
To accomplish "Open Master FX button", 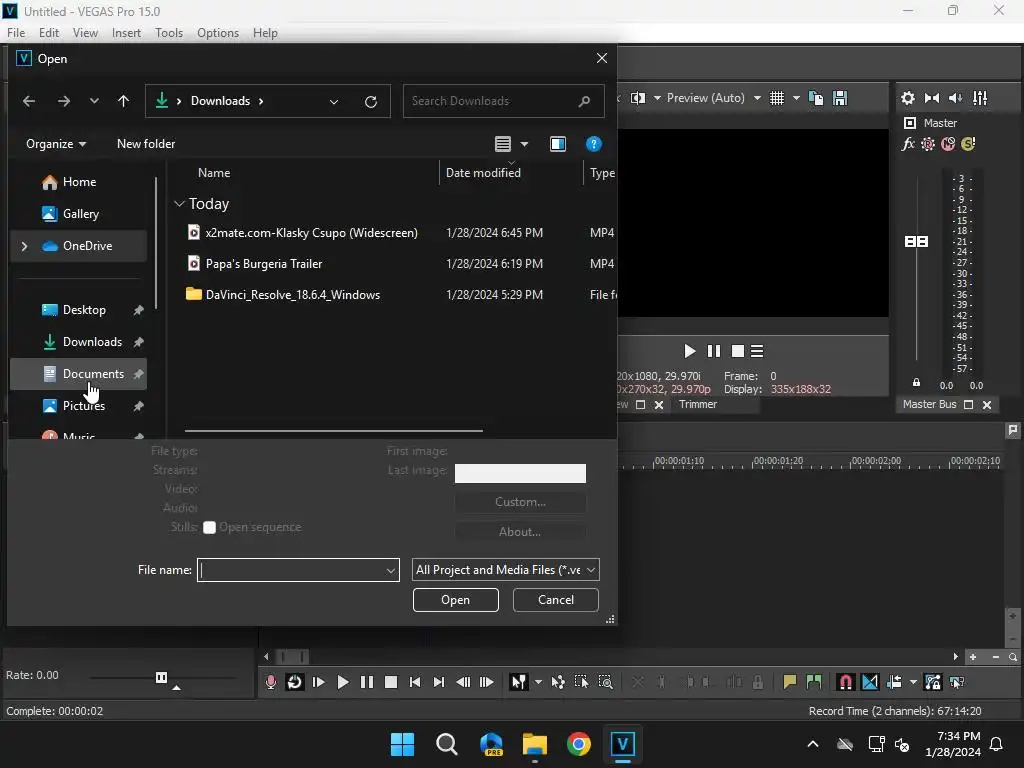I will 908,144.
